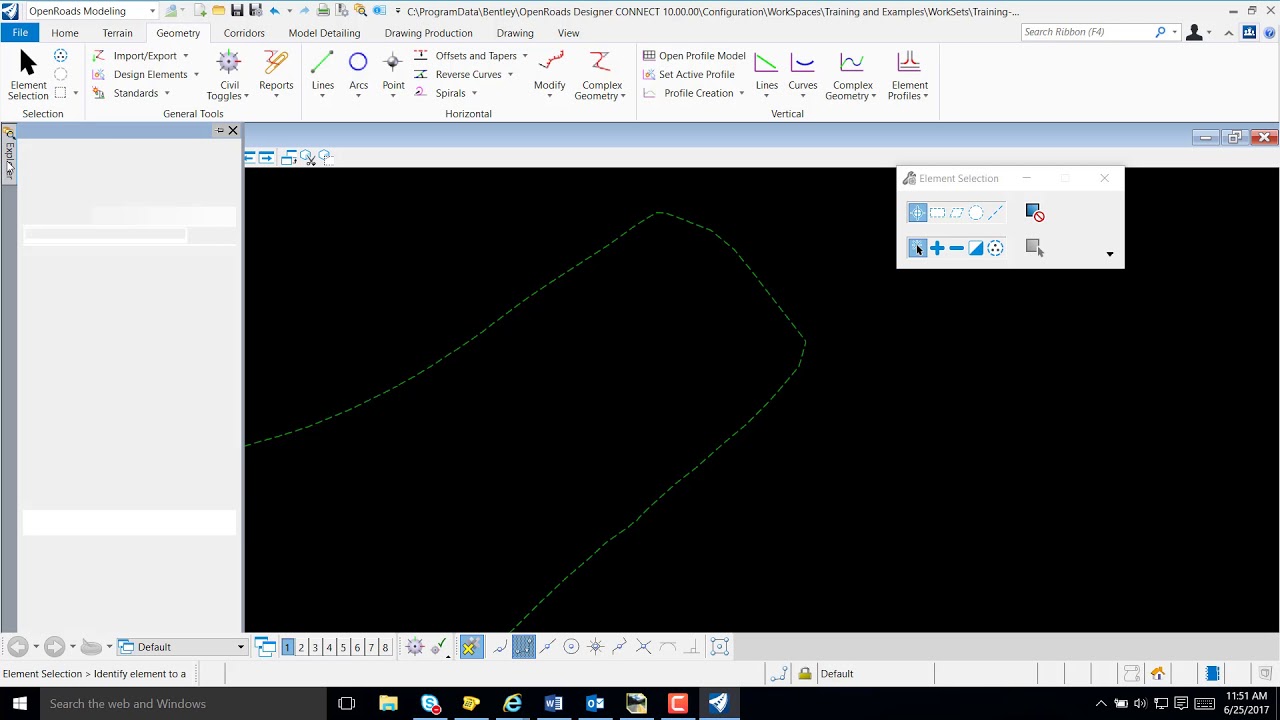Select the horizontal Point tool
The image size is (1280, 720).
point(393,75)
